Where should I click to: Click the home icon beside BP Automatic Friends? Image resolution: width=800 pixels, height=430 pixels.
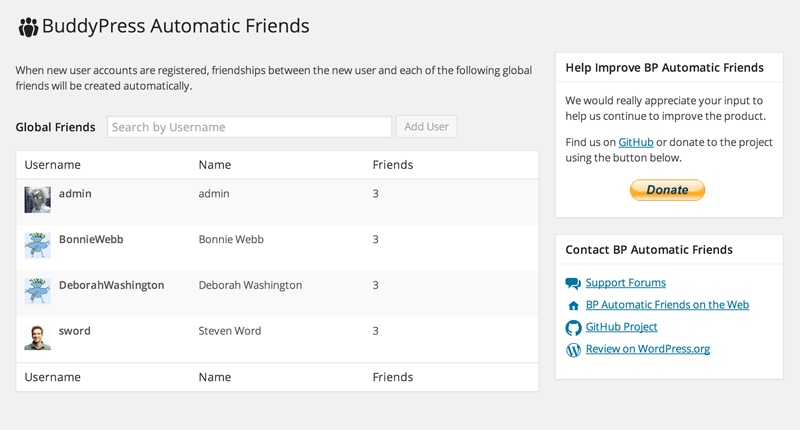coord(573,306)
